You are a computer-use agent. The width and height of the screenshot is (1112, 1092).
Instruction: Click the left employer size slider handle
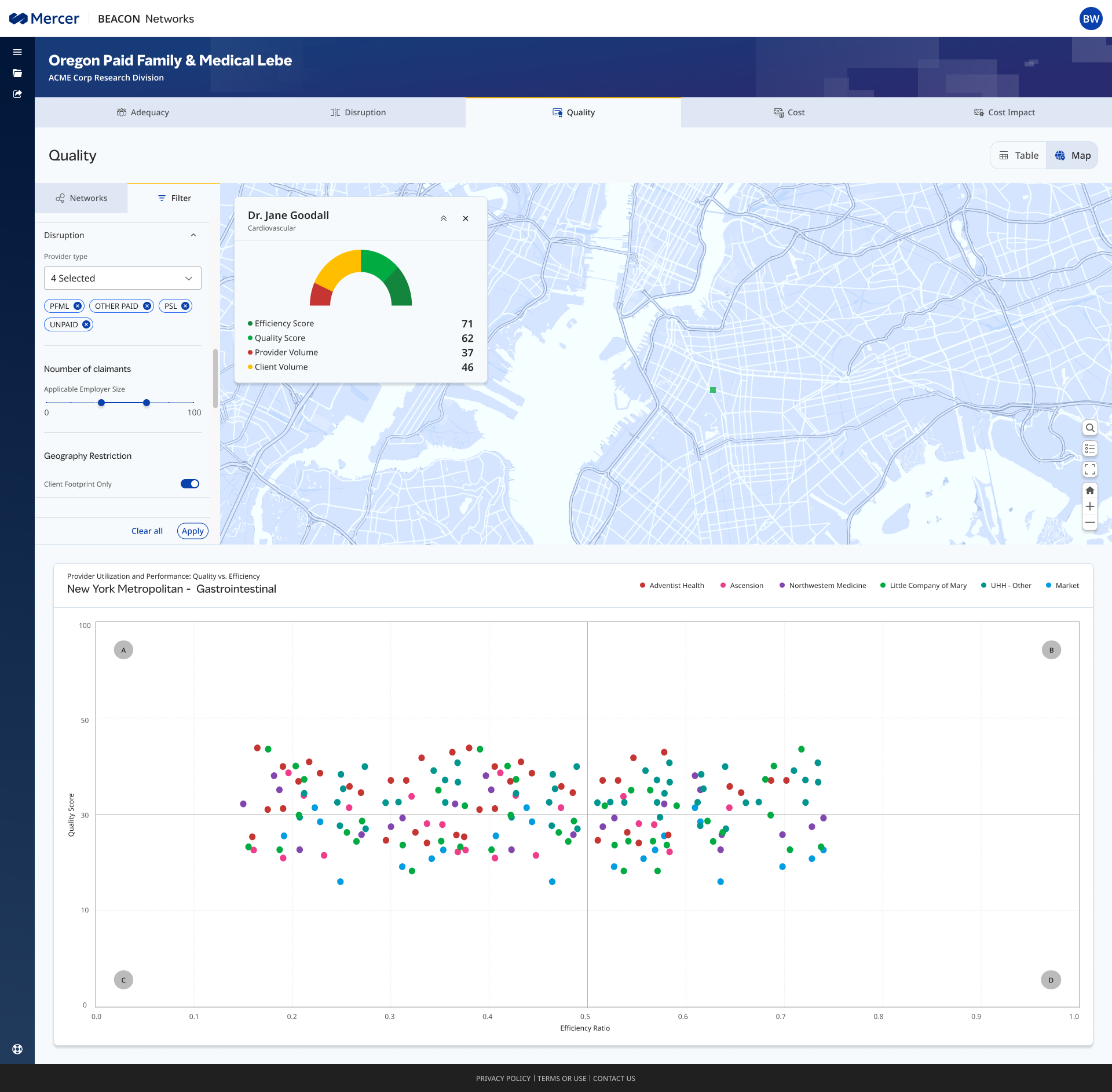coord(101,403)
